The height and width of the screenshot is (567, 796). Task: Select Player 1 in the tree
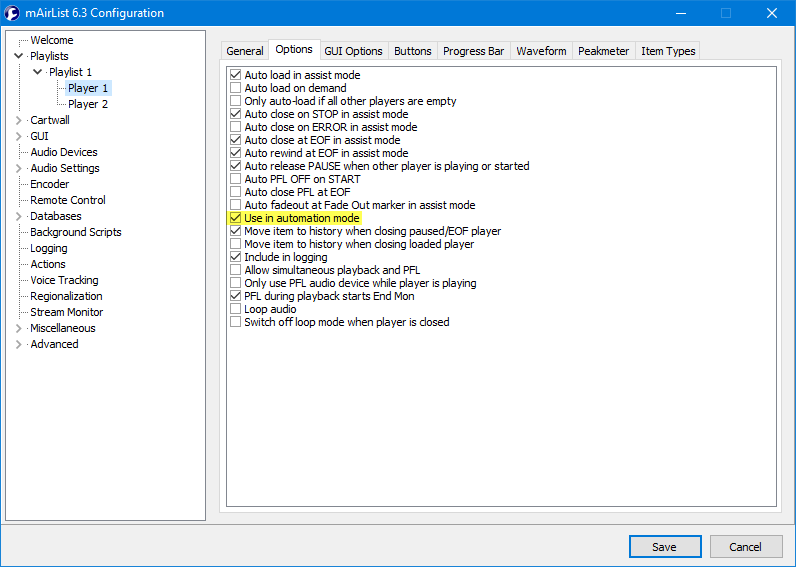(x=88, y=88)
